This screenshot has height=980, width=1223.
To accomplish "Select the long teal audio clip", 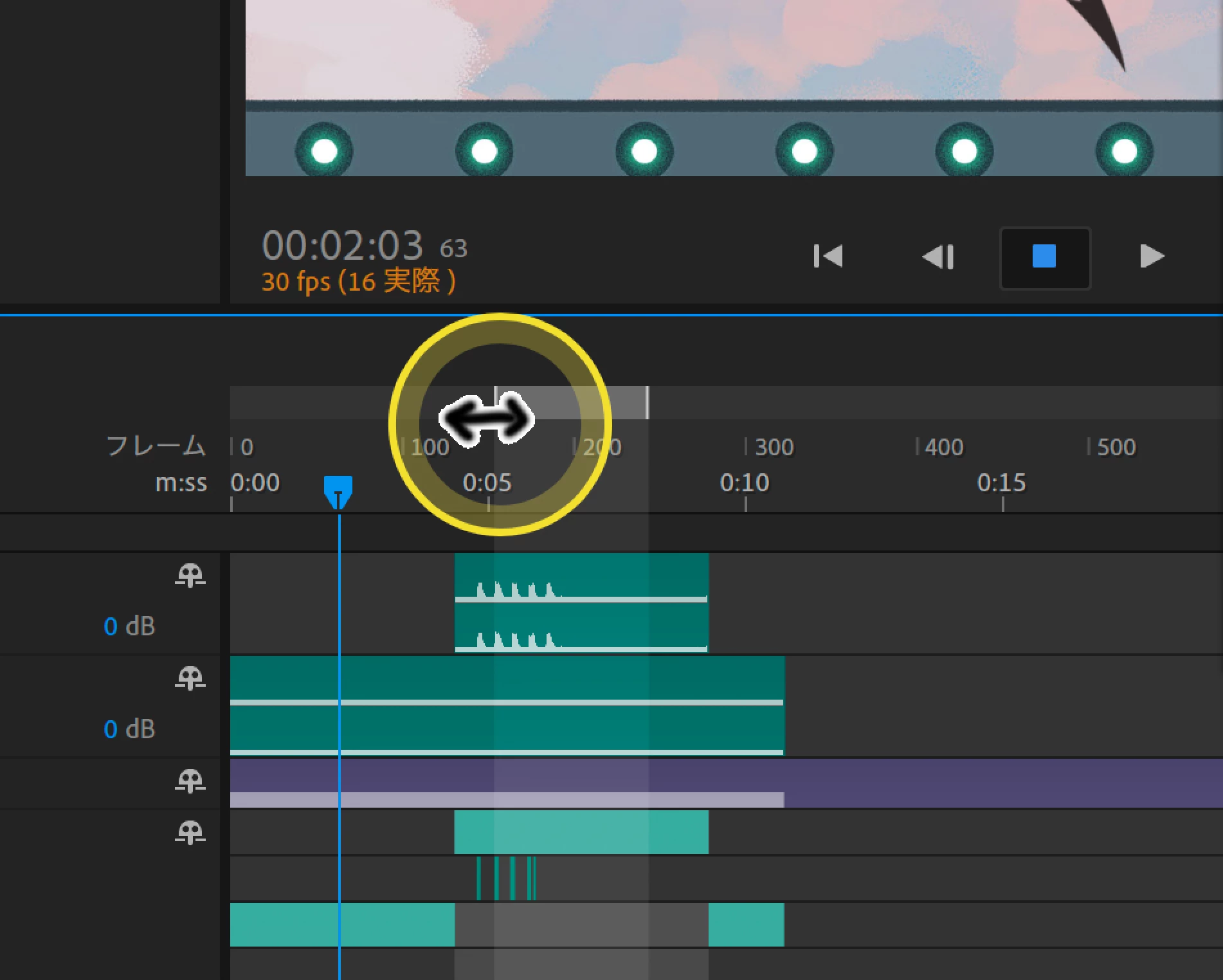I will tap(507, 705).
